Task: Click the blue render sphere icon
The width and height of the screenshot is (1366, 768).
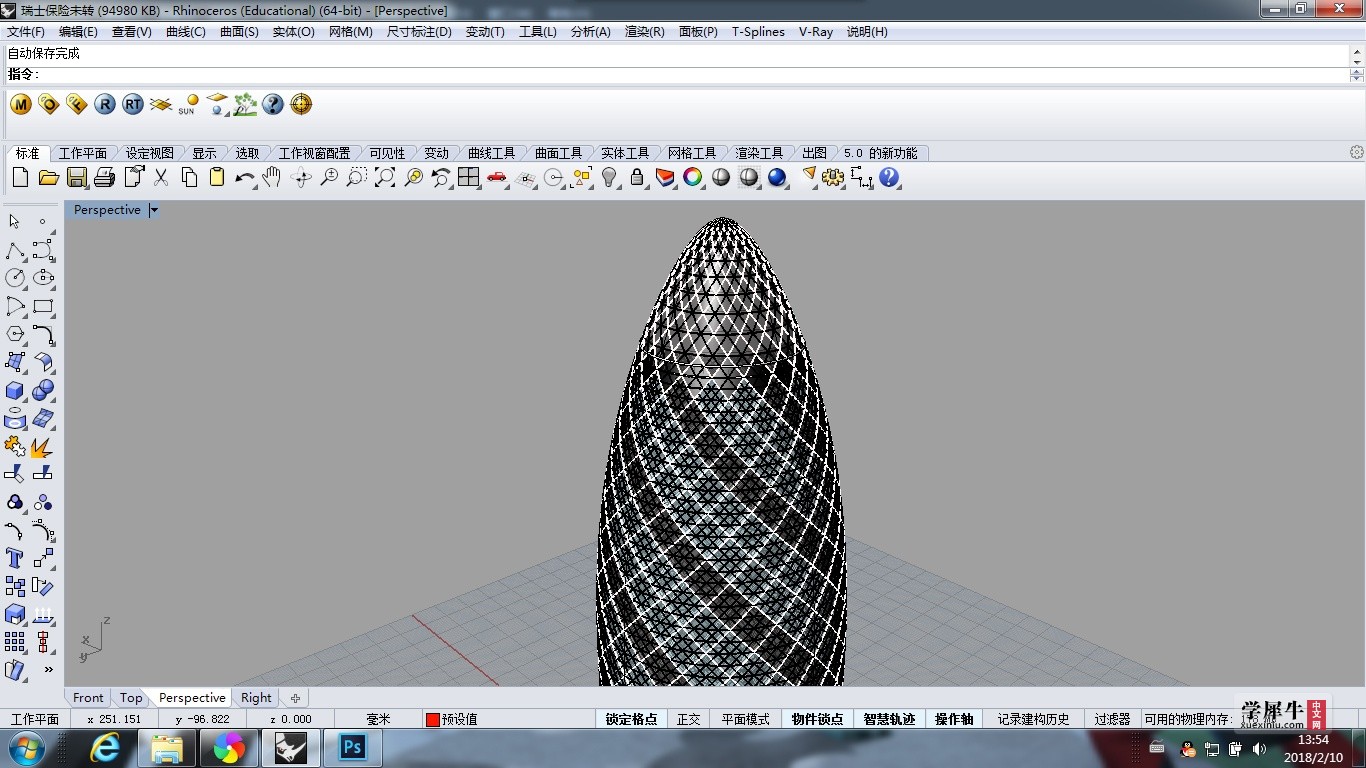Action: pos(777,178)
